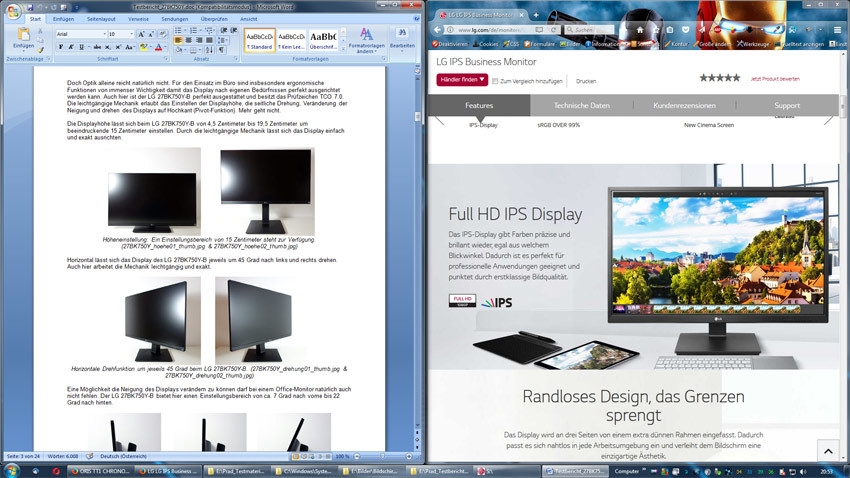Switch to the Sendungen ribbon tab

175,19
